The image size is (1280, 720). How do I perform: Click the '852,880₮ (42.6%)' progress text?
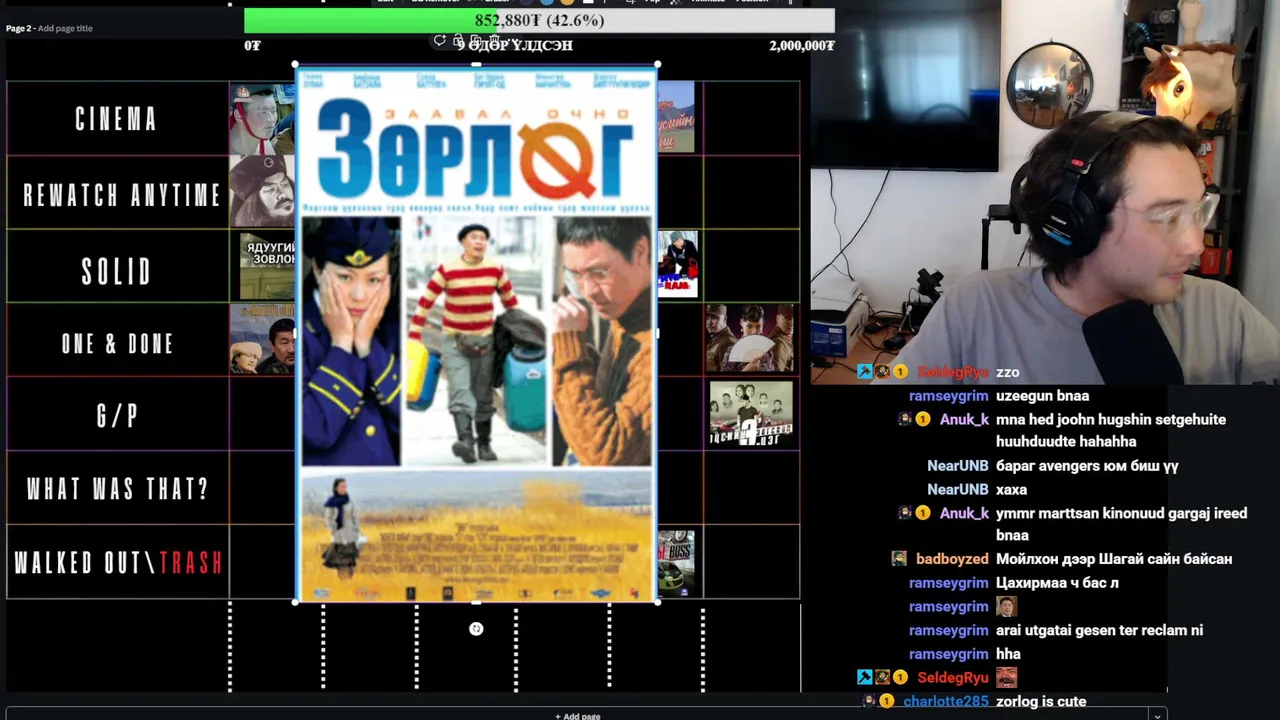[x=539, y=20]
